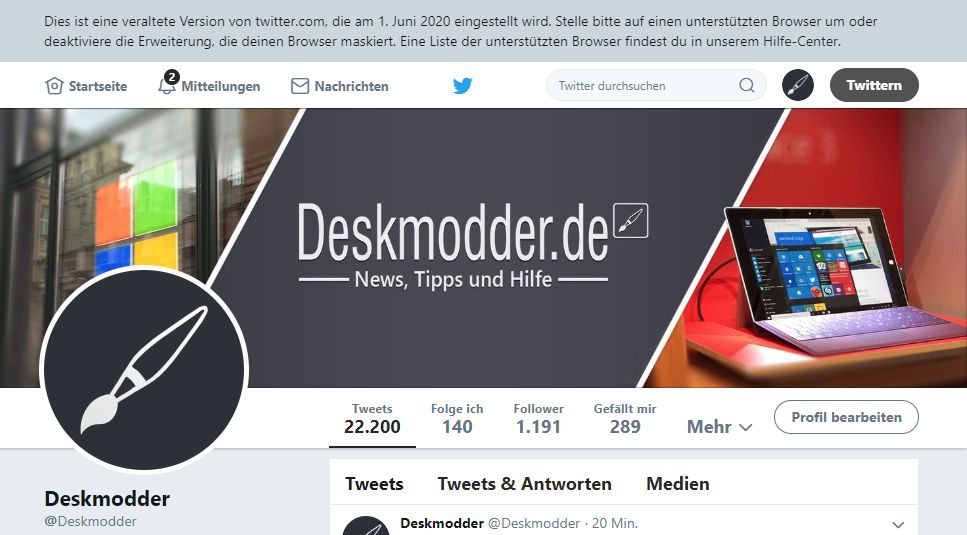Click the Twittern button
This screenshot has width=967, height=535.
[874, 85]
